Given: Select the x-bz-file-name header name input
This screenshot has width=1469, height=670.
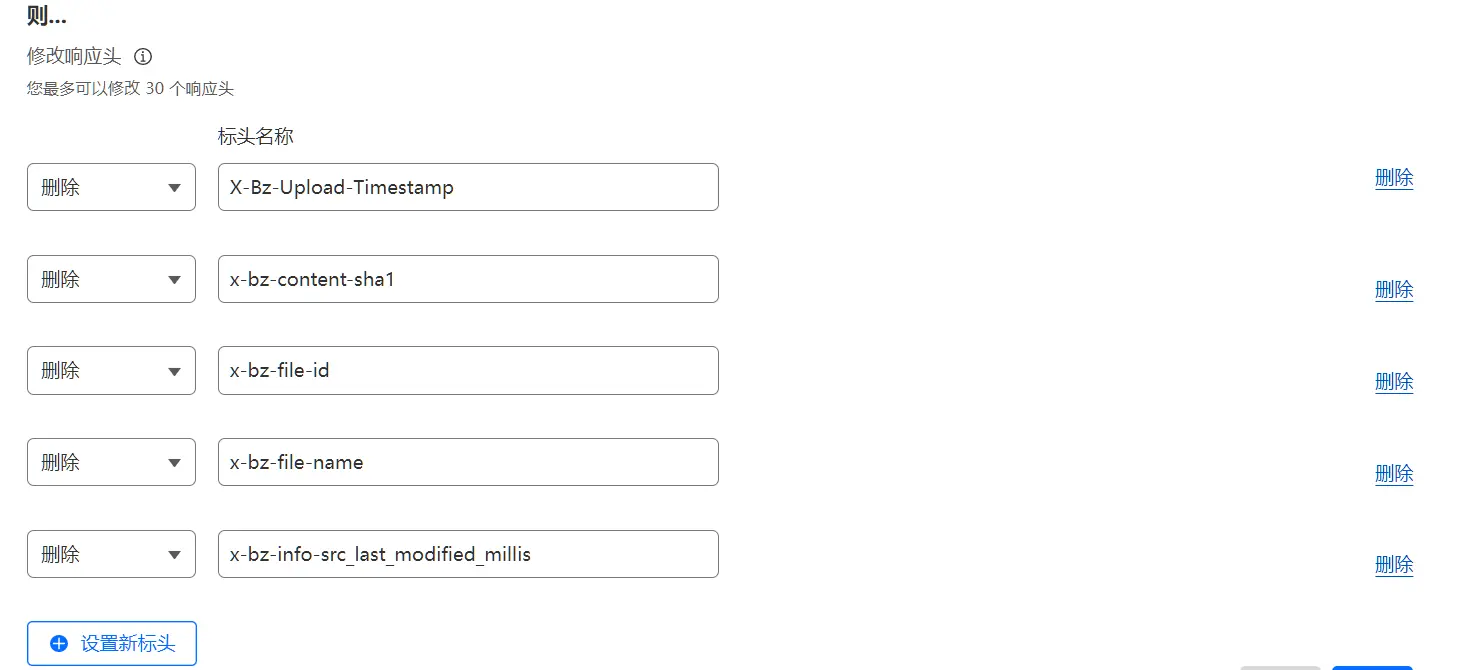Looking at the screenshot, I should tap(468, 462).
